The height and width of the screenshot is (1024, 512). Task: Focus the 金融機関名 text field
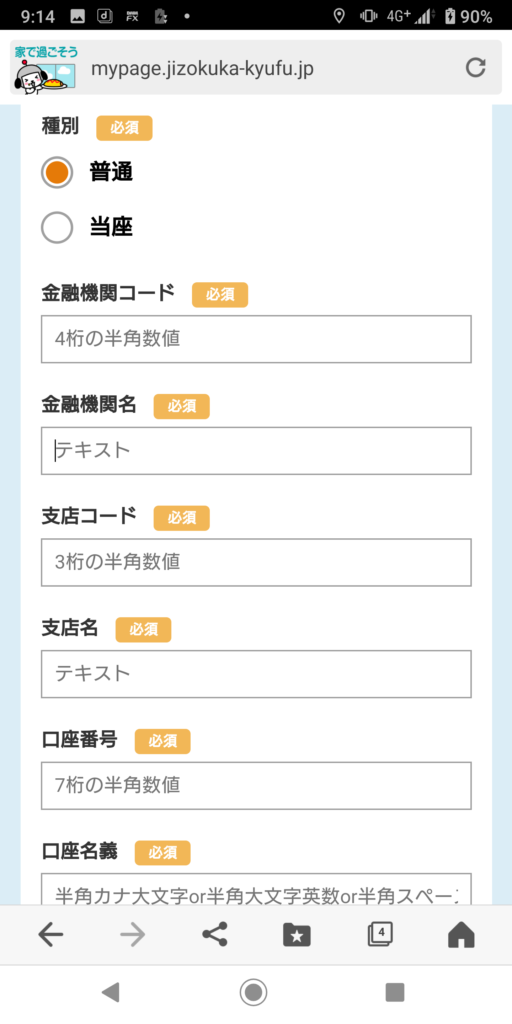(x=256, y=451)
